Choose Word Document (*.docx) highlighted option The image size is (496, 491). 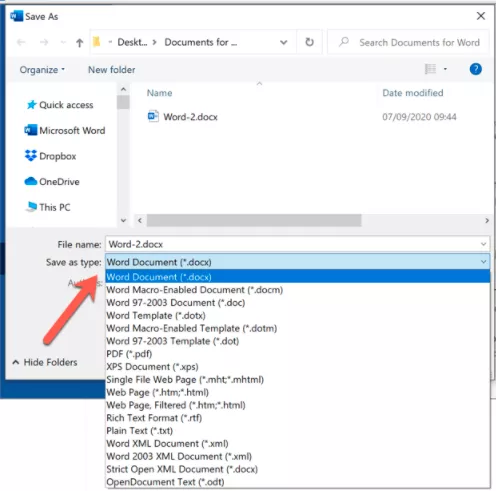point(298,277)
